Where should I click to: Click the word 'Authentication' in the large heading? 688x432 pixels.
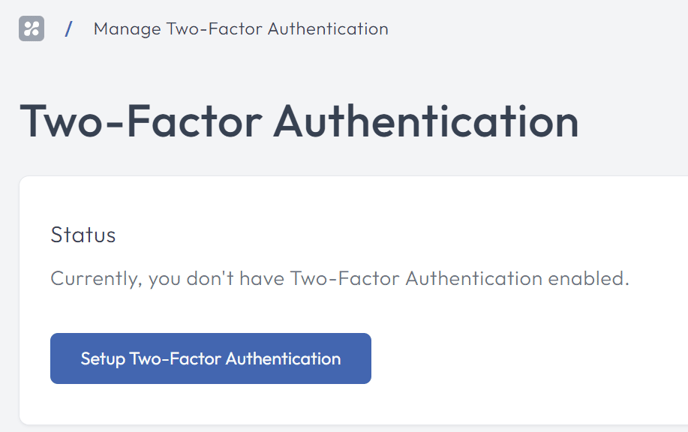tap(426, 121)
